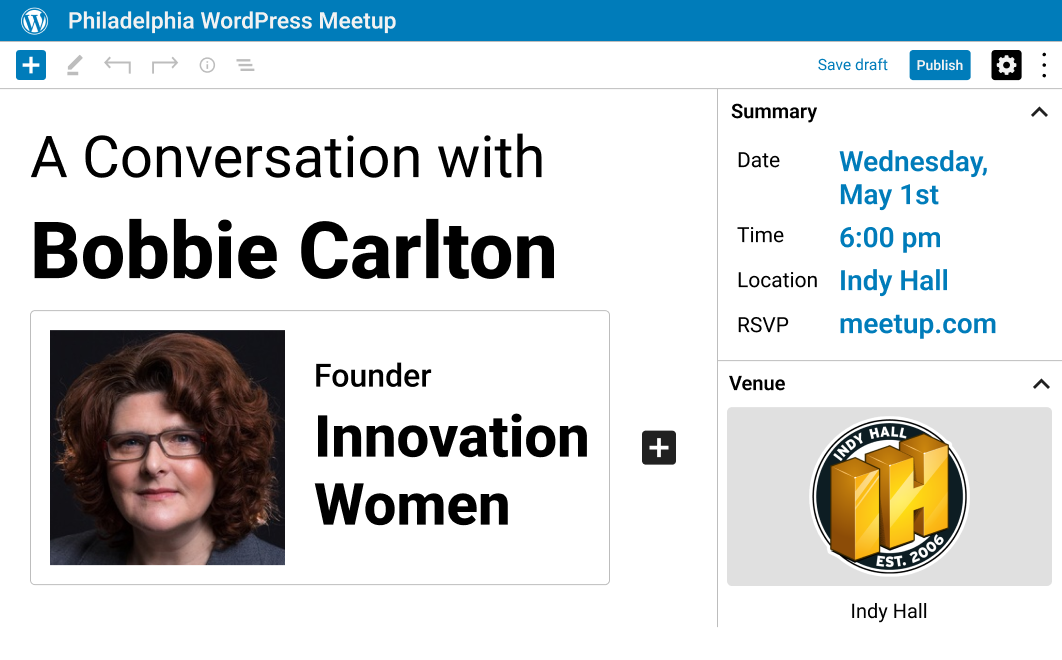The image size is (1062, 660).
Task: Click the 'Date' label
Action: [759, 160]
